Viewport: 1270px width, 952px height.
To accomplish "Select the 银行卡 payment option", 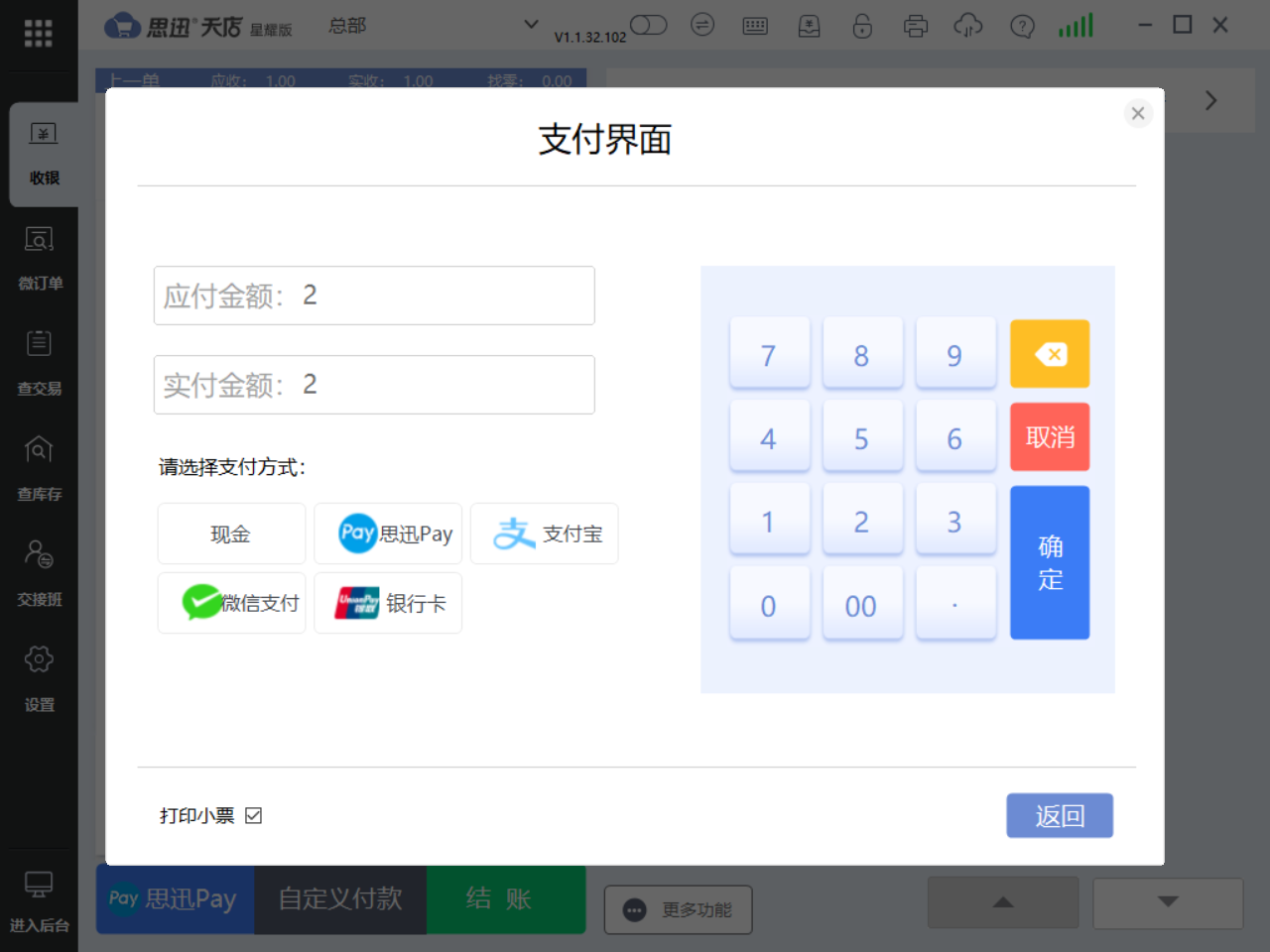I will 388,602.
